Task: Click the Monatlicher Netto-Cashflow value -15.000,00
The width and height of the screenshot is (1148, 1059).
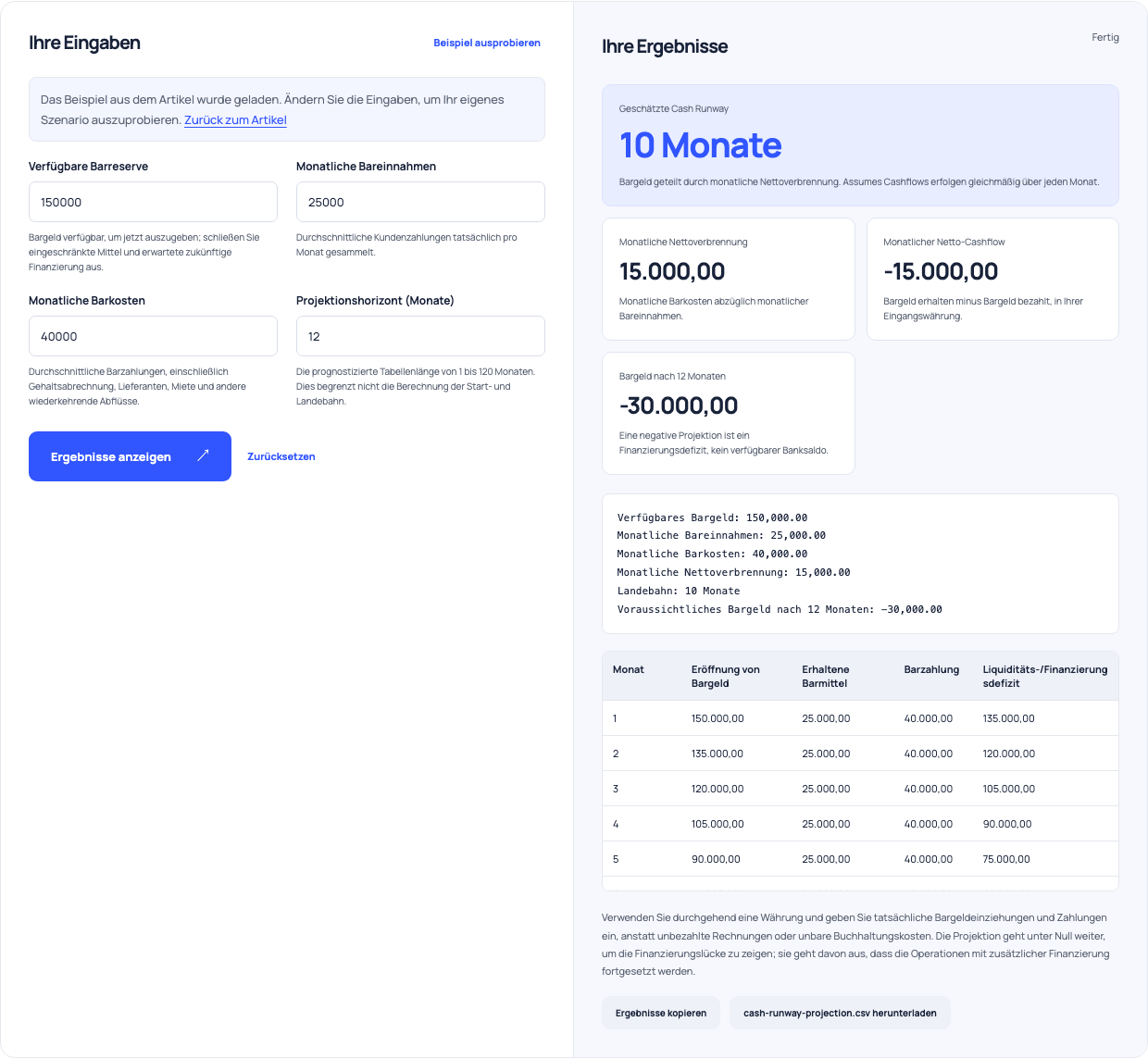Action: pyautogui.click(x=941, y=271)
